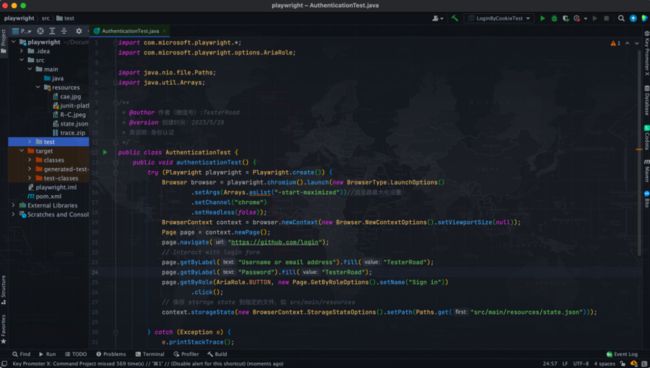Run with coverage icon
Screen dimensions: 650x368
pos(566,18)
